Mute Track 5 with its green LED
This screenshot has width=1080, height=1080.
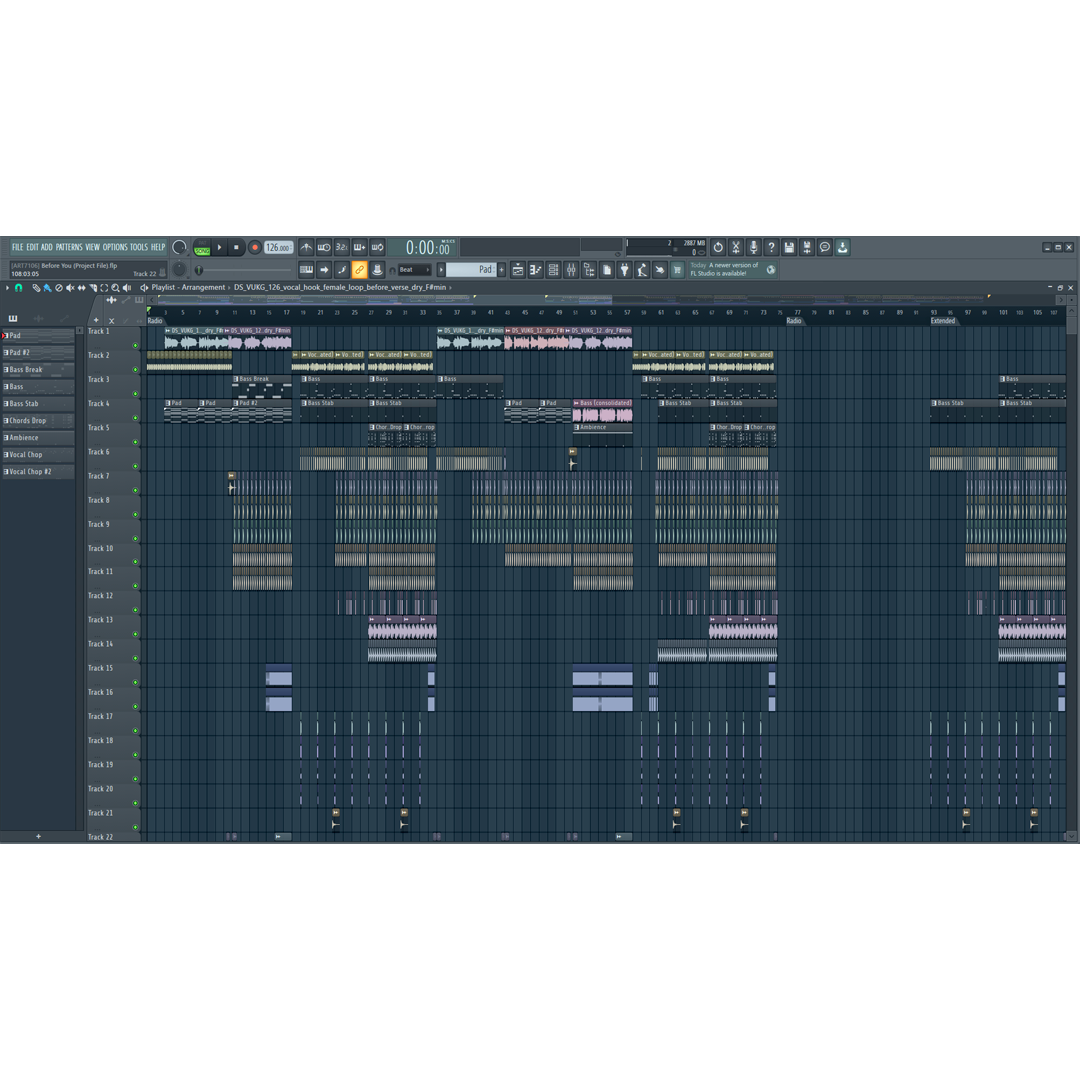coord(136,442)
